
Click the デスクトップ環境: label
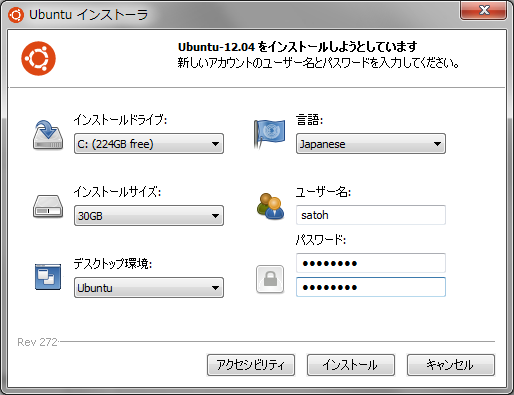pos(113,264)
